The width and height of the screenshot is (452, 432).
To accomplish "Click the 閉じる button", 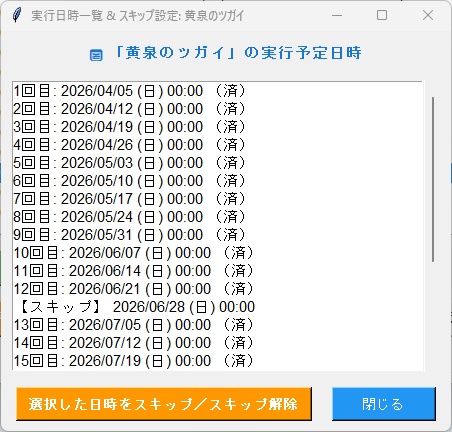I will click(384, 404).
